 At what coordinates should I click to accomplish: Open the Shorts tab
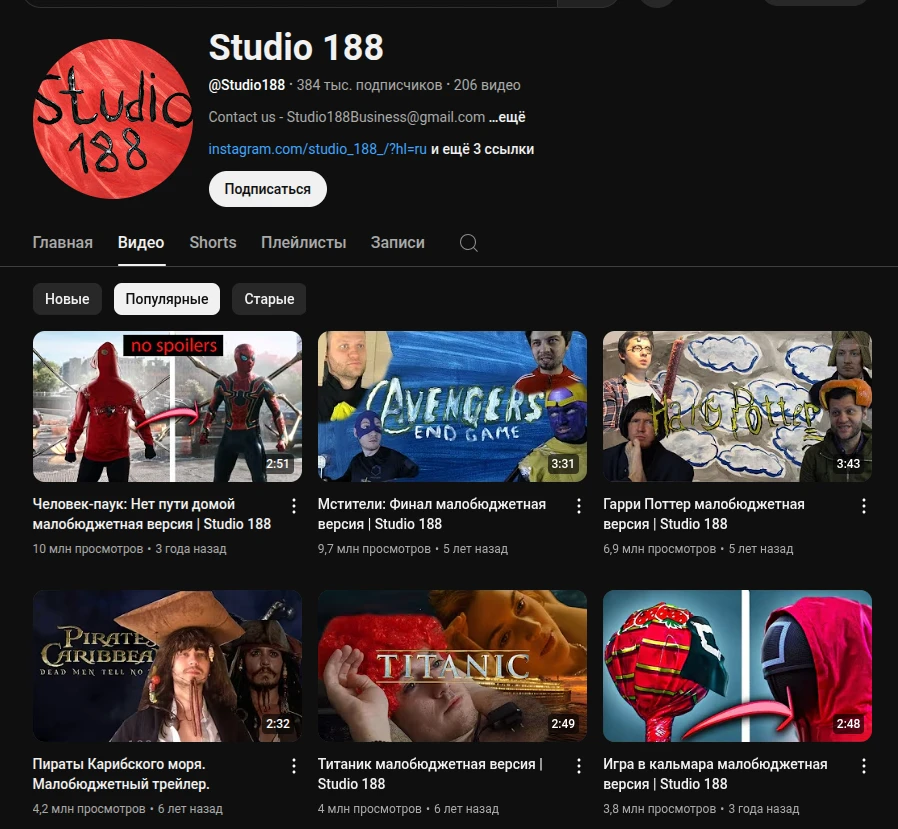[x=213, y=243]
